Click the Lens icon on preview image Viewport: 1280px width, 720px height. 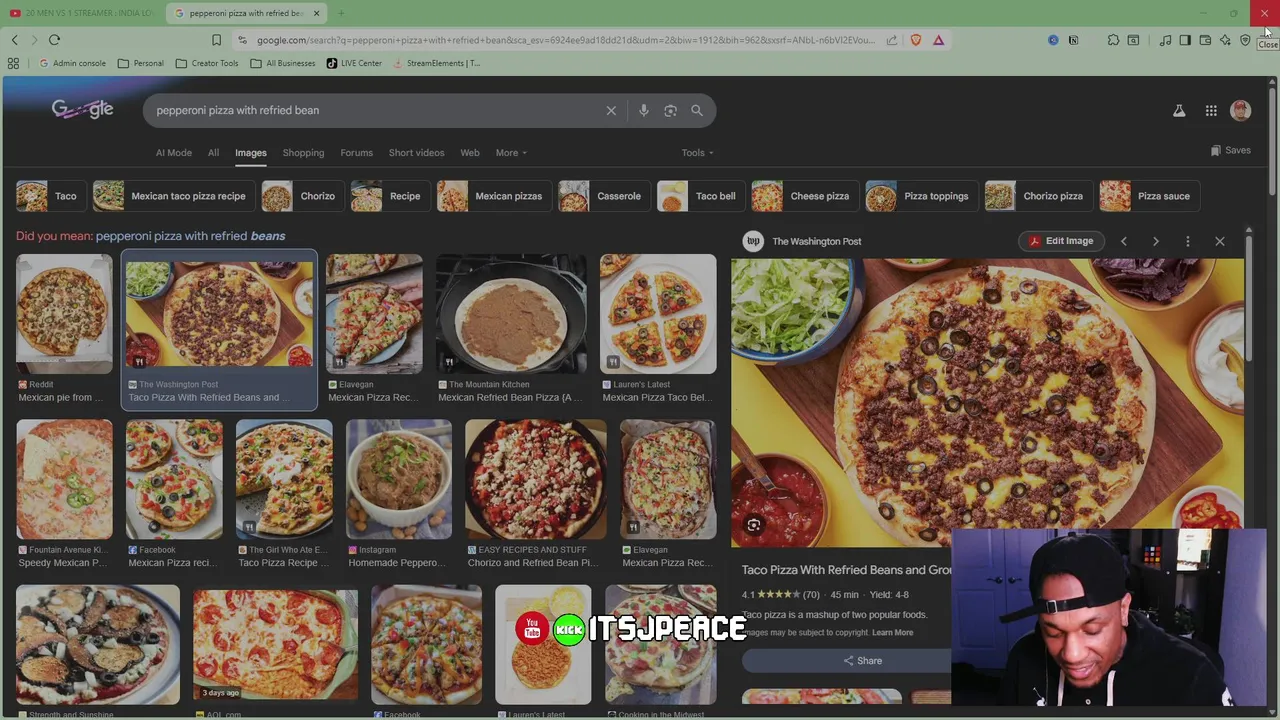[754, 525]
